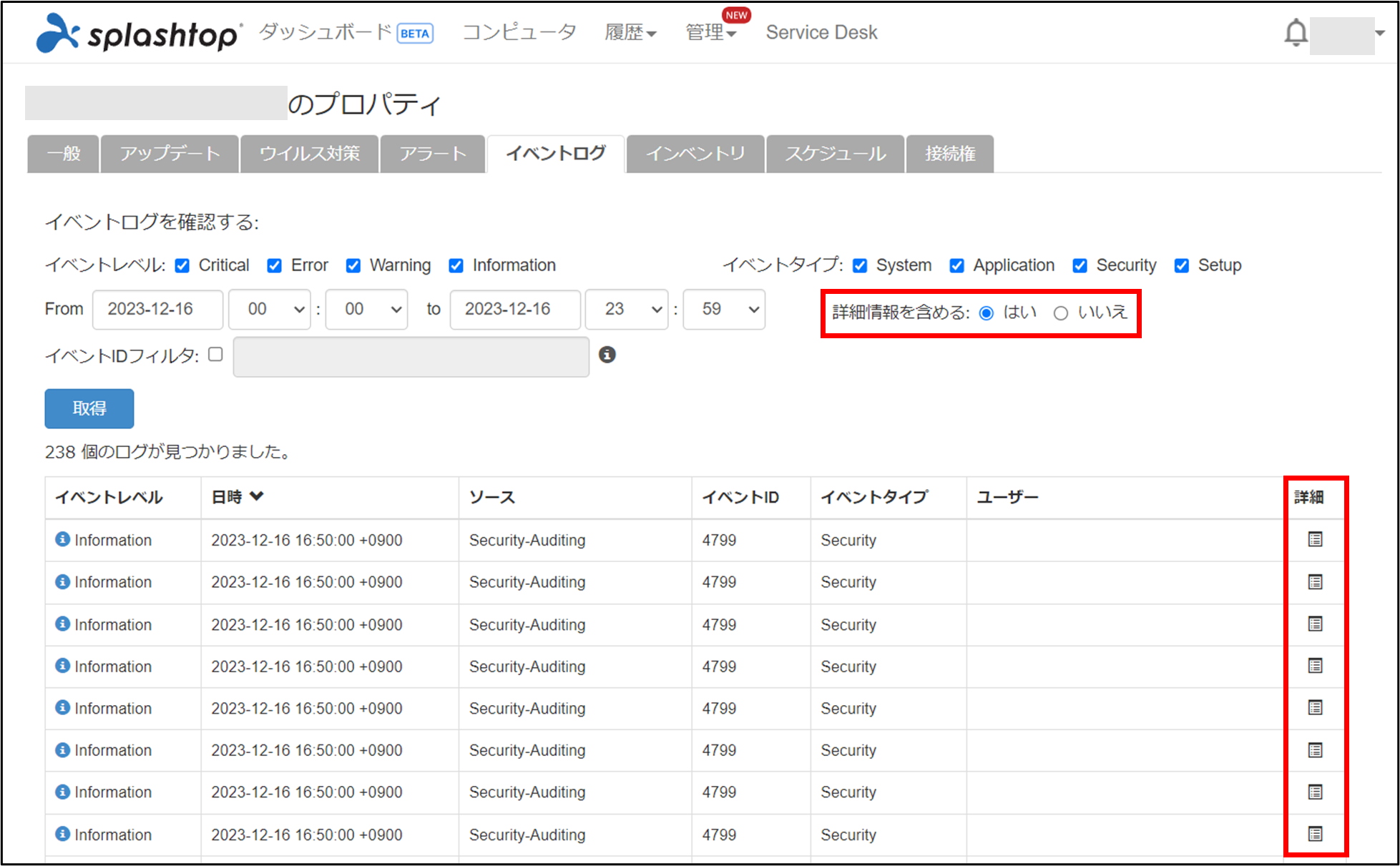Open the 接続権 tab
The width and height of the screenshot is (1400, 866).
pos(950,154)
